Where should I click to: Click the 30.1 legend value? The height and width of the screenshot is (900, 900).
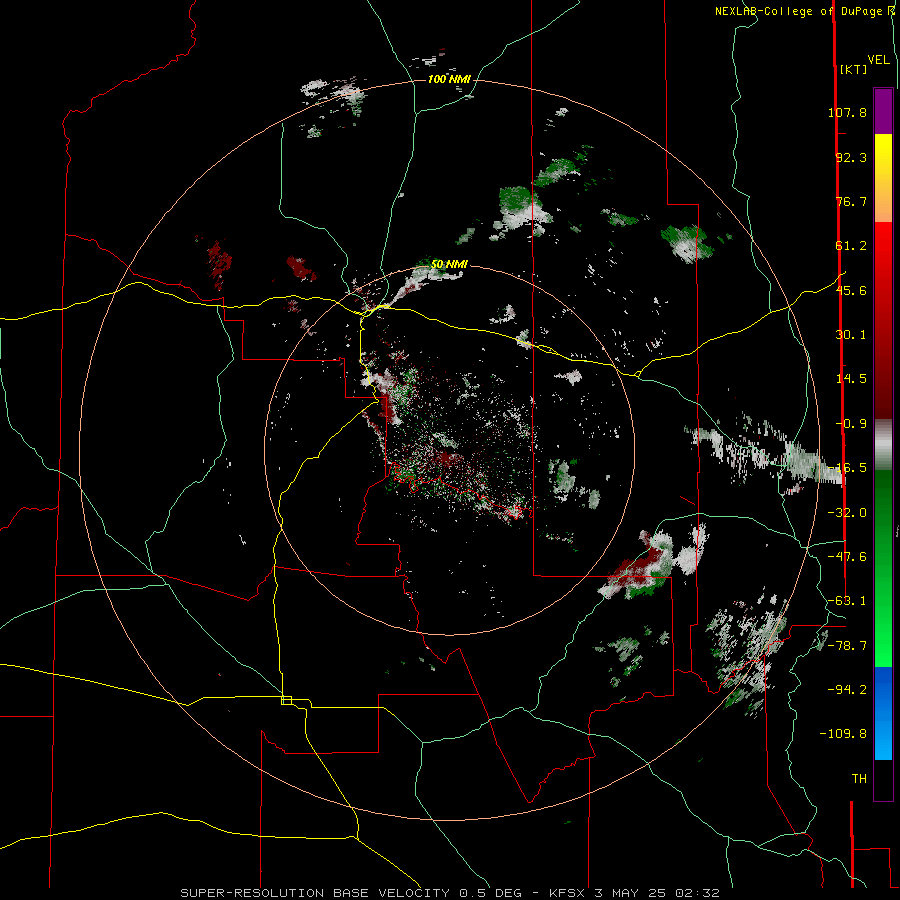[851, 335]
